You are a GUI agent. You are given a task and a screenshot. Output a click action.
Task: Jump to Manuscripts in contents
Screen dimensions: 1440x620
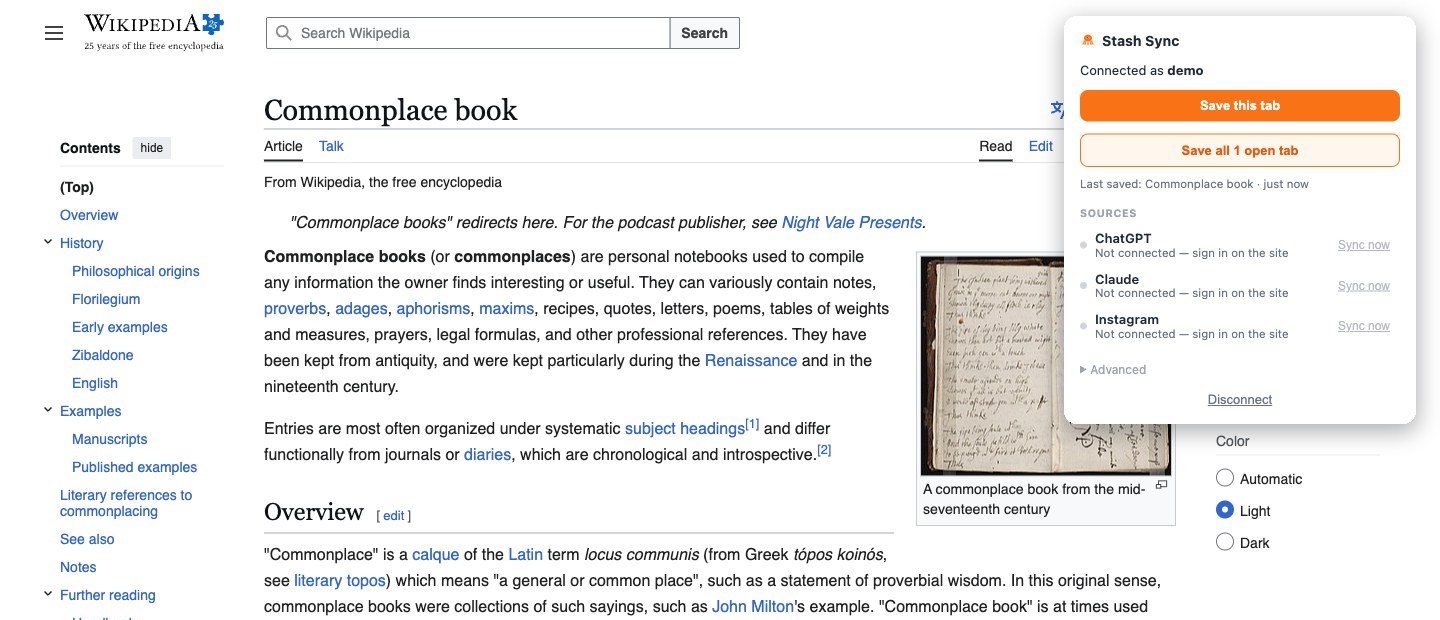coord(110,439)
